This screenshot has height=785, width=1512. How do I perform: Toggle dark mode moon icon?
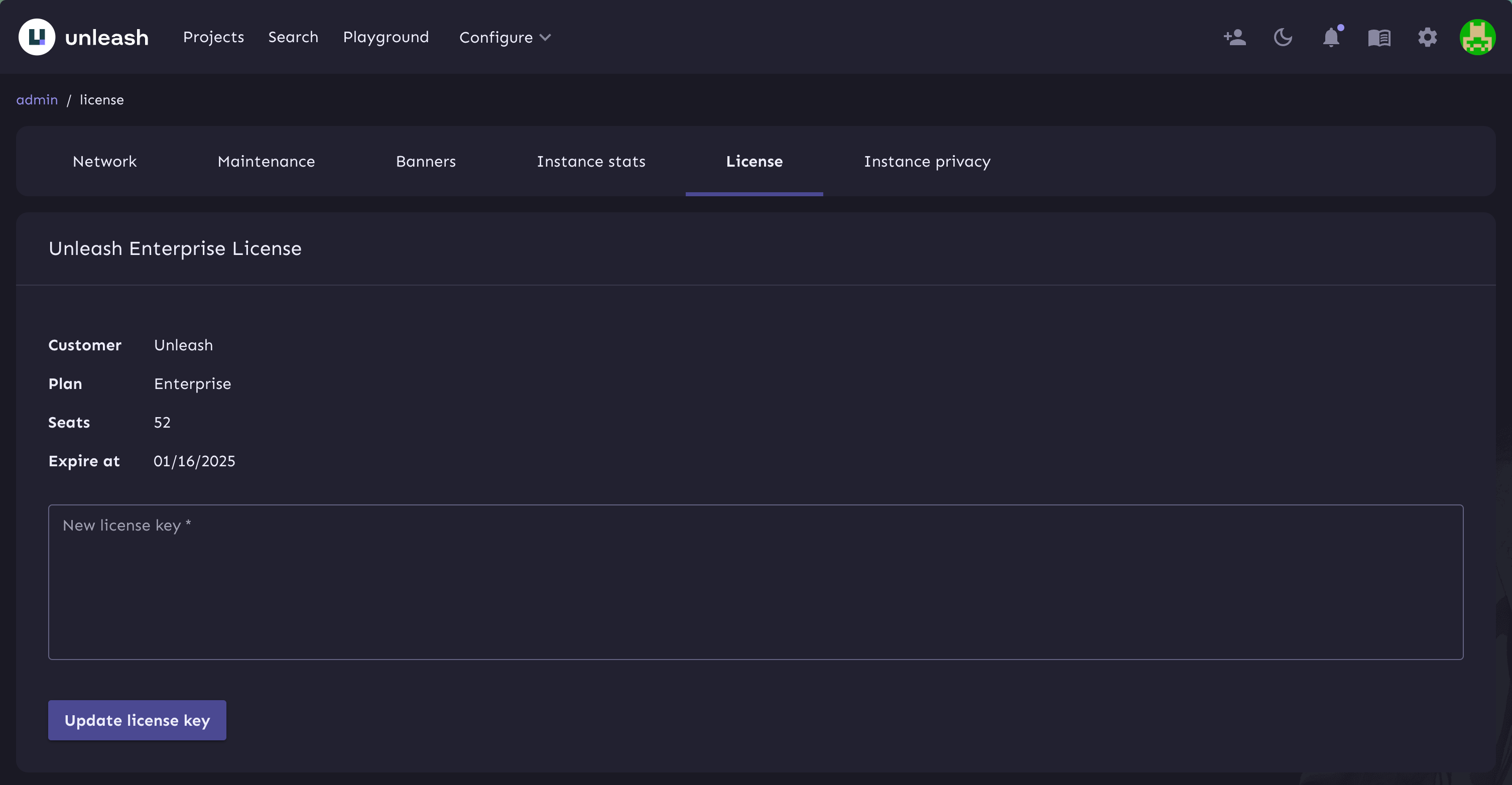click(x=1283, y=38)
